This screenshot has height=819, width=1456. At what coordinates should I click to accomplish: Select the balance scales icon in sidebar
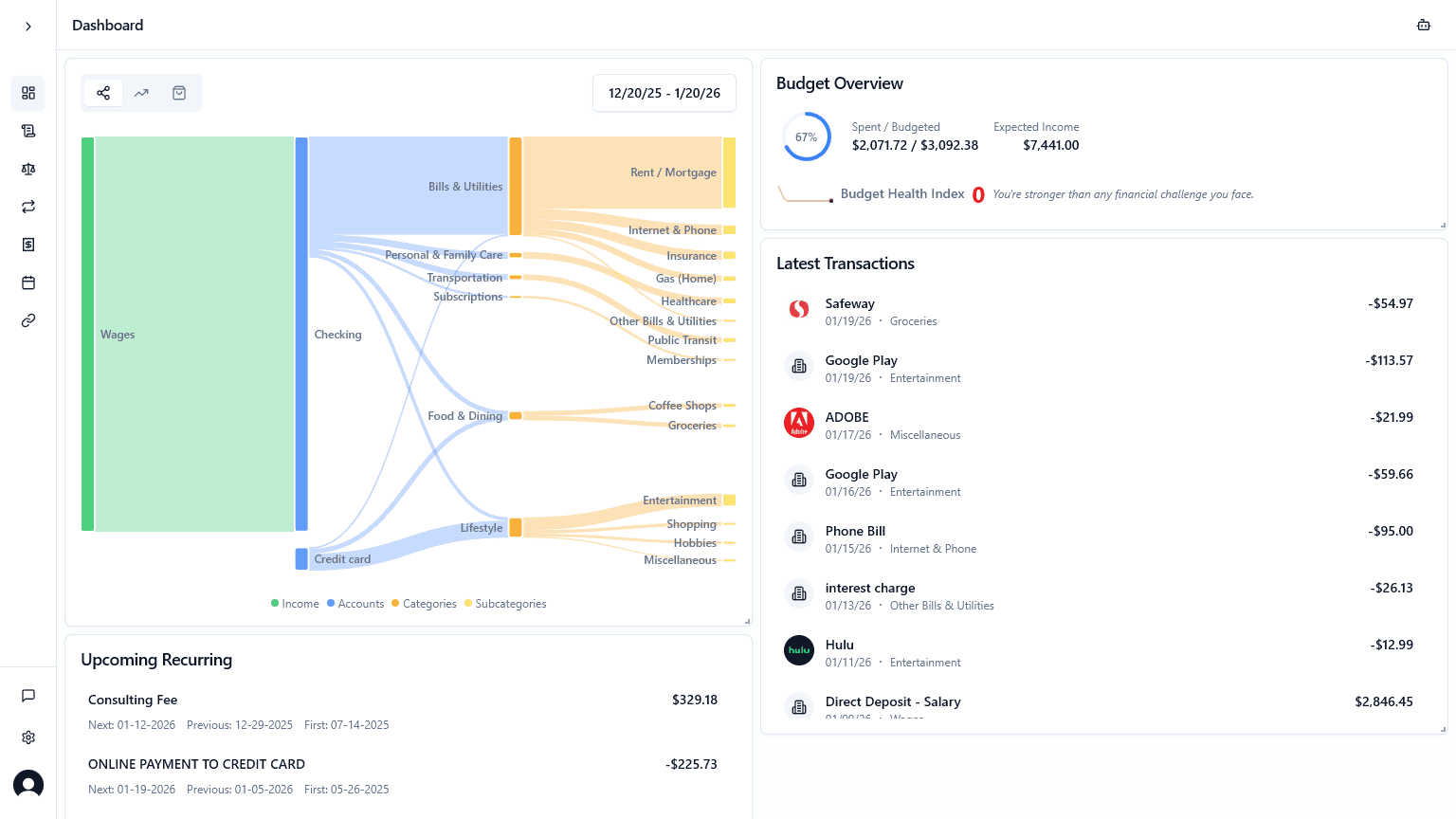(x=27, y=169)
